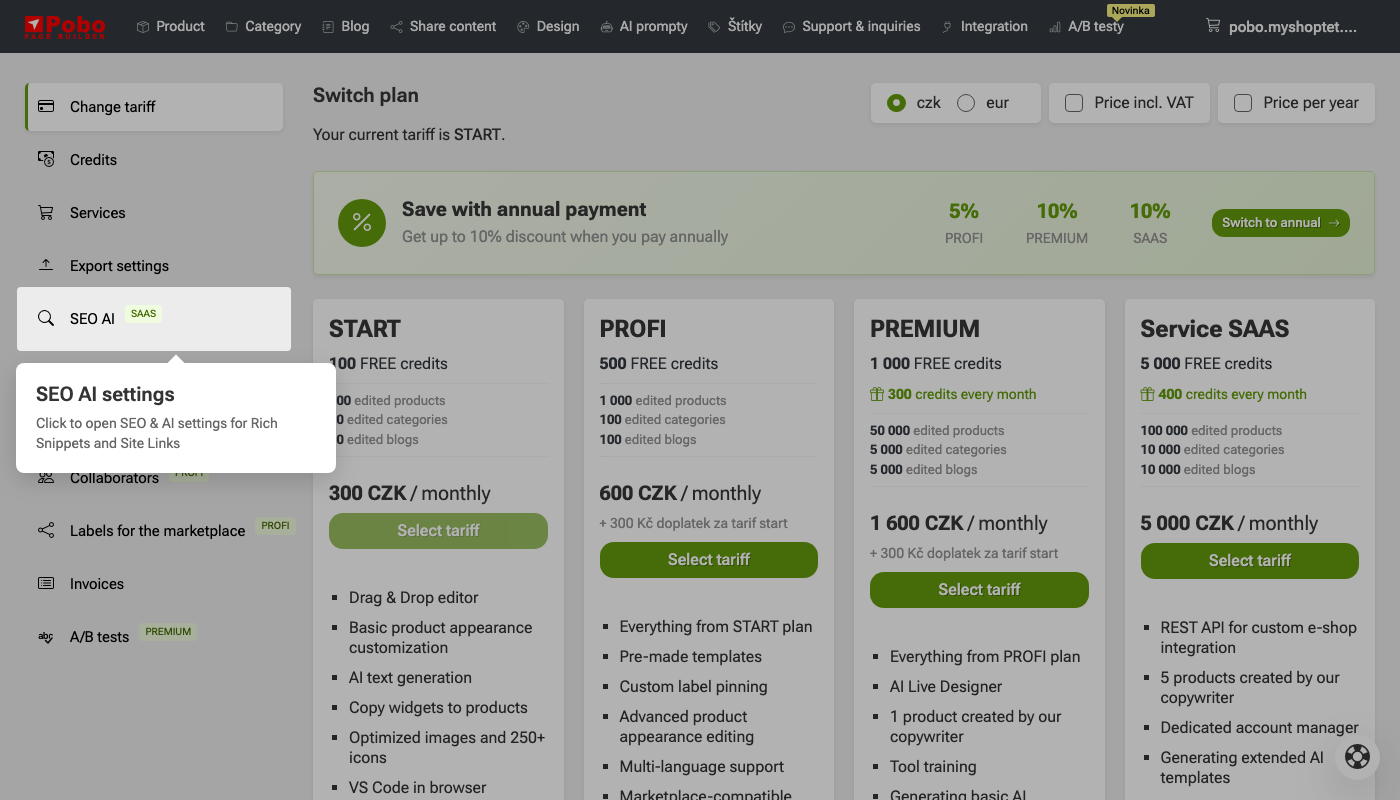The width and height of the screenshot is (1400, 800).
Task: Expand the pobo.myshoptet shop selector
Action: [1282, 26]
